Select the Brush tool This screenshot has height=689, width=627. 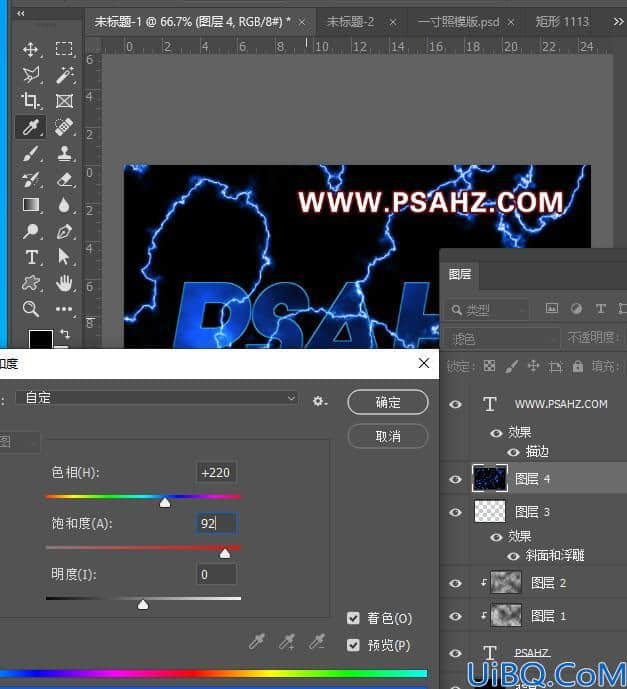(x=31, y=154)
